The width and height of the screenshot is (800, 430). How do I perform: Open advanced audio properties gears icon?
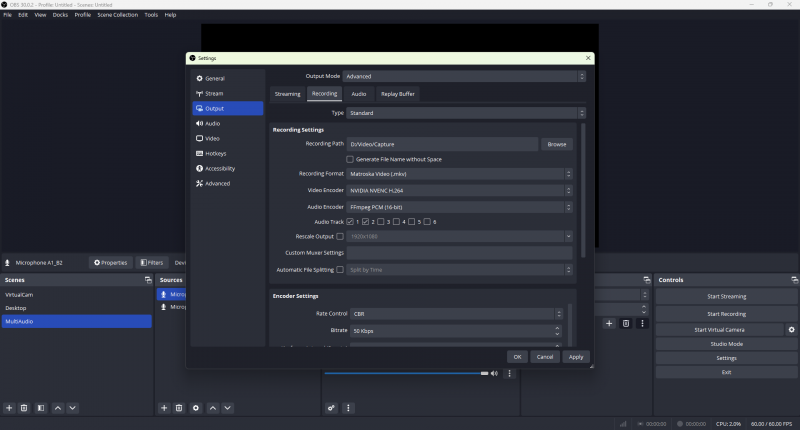pos(332,408)
